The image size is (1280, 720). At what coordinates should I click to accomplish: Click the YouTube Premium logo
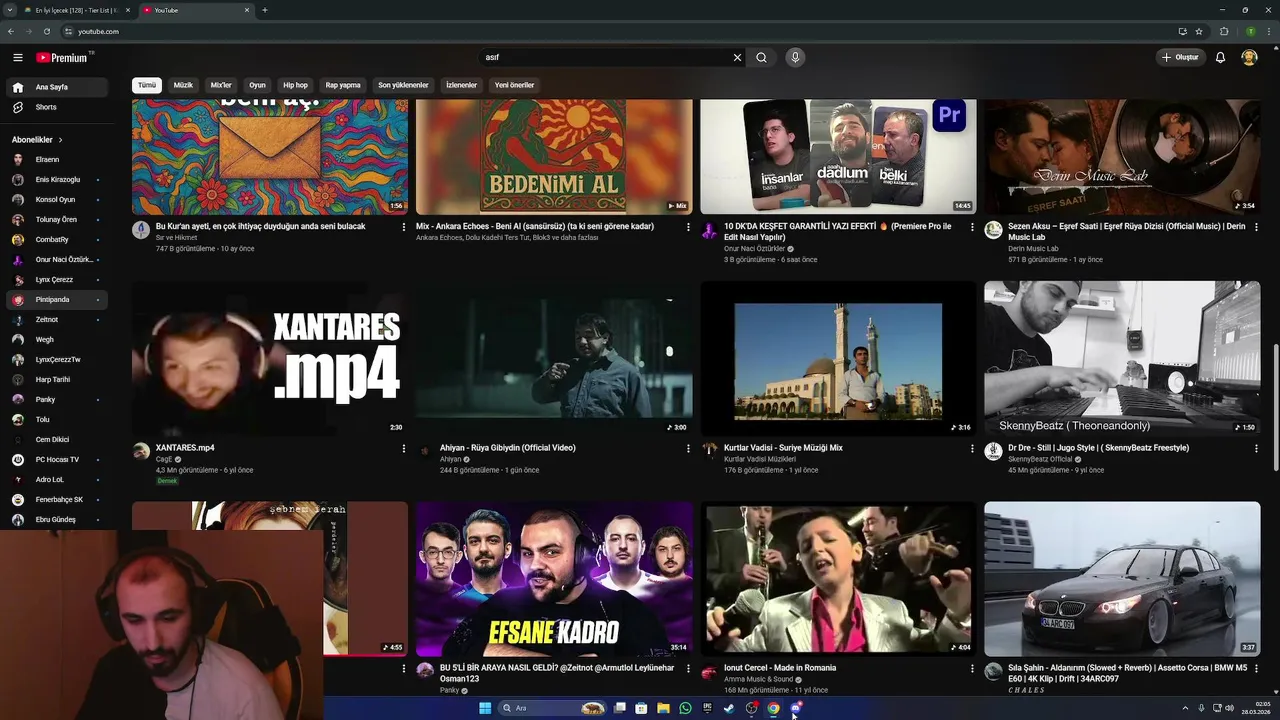click(63, 58)
